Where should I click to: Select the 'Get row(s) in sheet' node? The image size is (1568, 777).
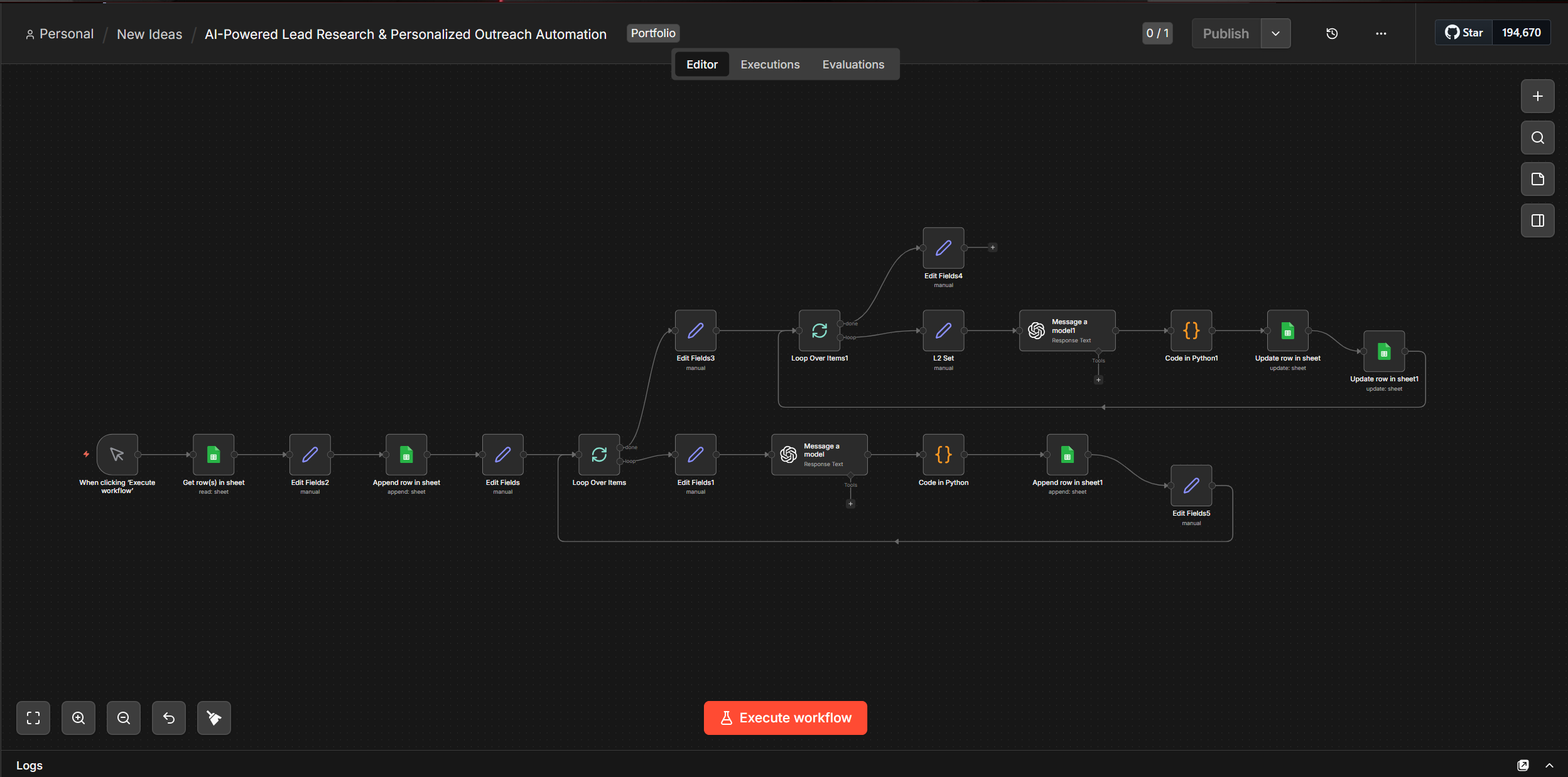pos(214,454)
